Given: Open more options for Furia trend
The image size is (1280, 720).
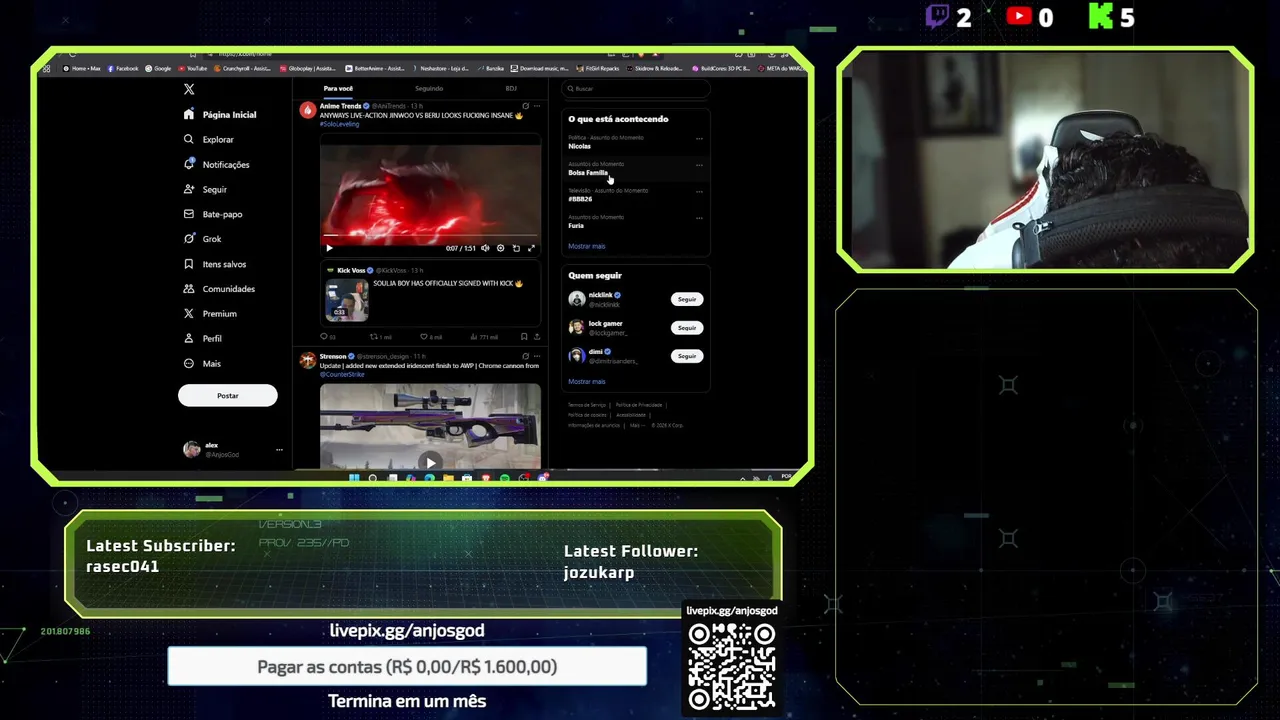Looking at the screenshot, I should point(699,218).
